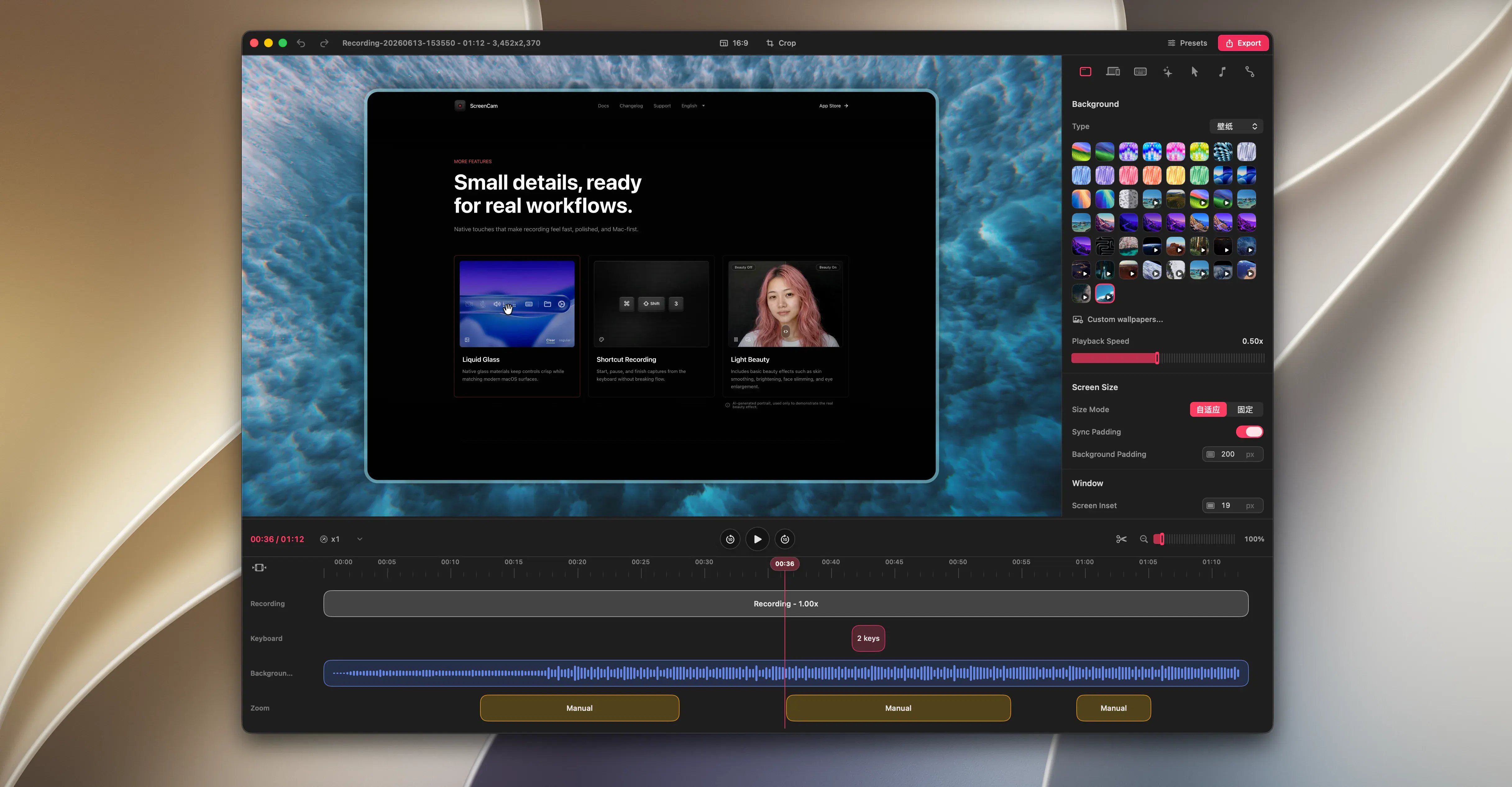This screenshot has height=787, width=1512.
Task: Select the yellow brushstroke wallpaper
Action: click(x=1176, y=175)
